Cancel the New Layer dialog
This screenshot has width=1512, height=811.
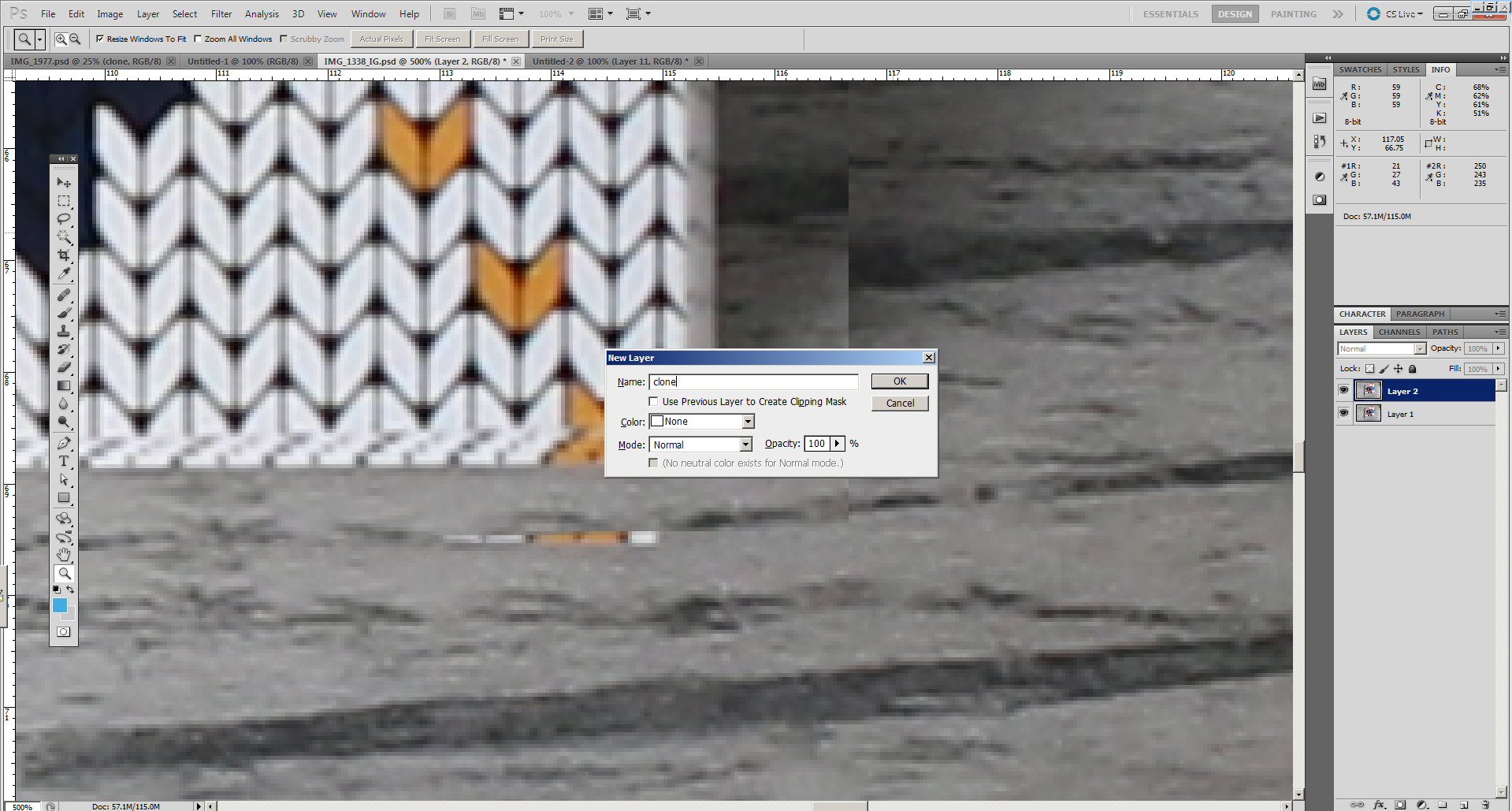(x=900, y=404)
